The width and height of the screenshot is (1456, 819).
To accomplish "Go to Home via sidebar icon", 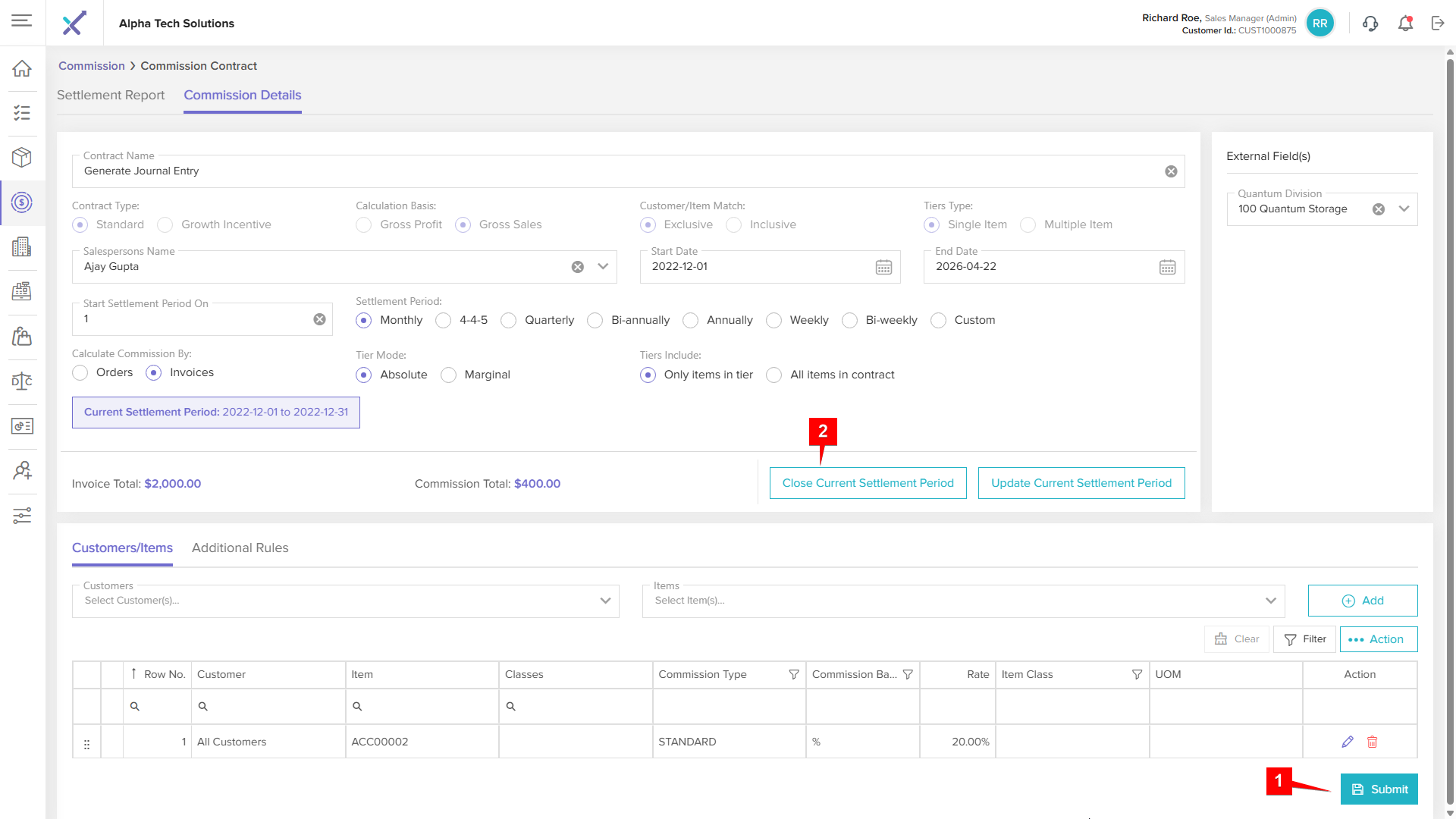I will click(x=22, y=68).
